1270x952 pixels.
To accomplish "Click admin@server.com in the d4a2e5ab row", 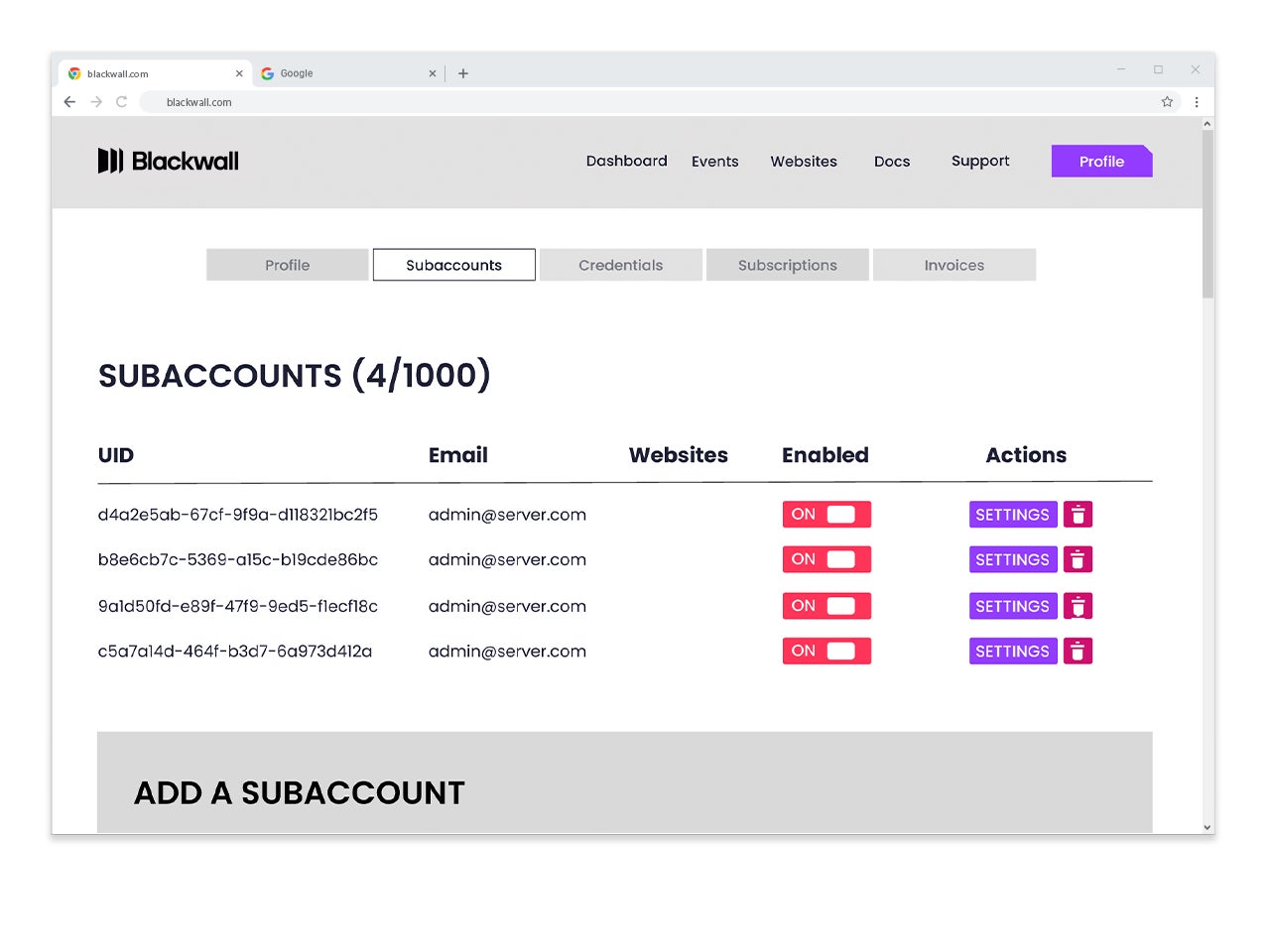I will pos(507,515).
